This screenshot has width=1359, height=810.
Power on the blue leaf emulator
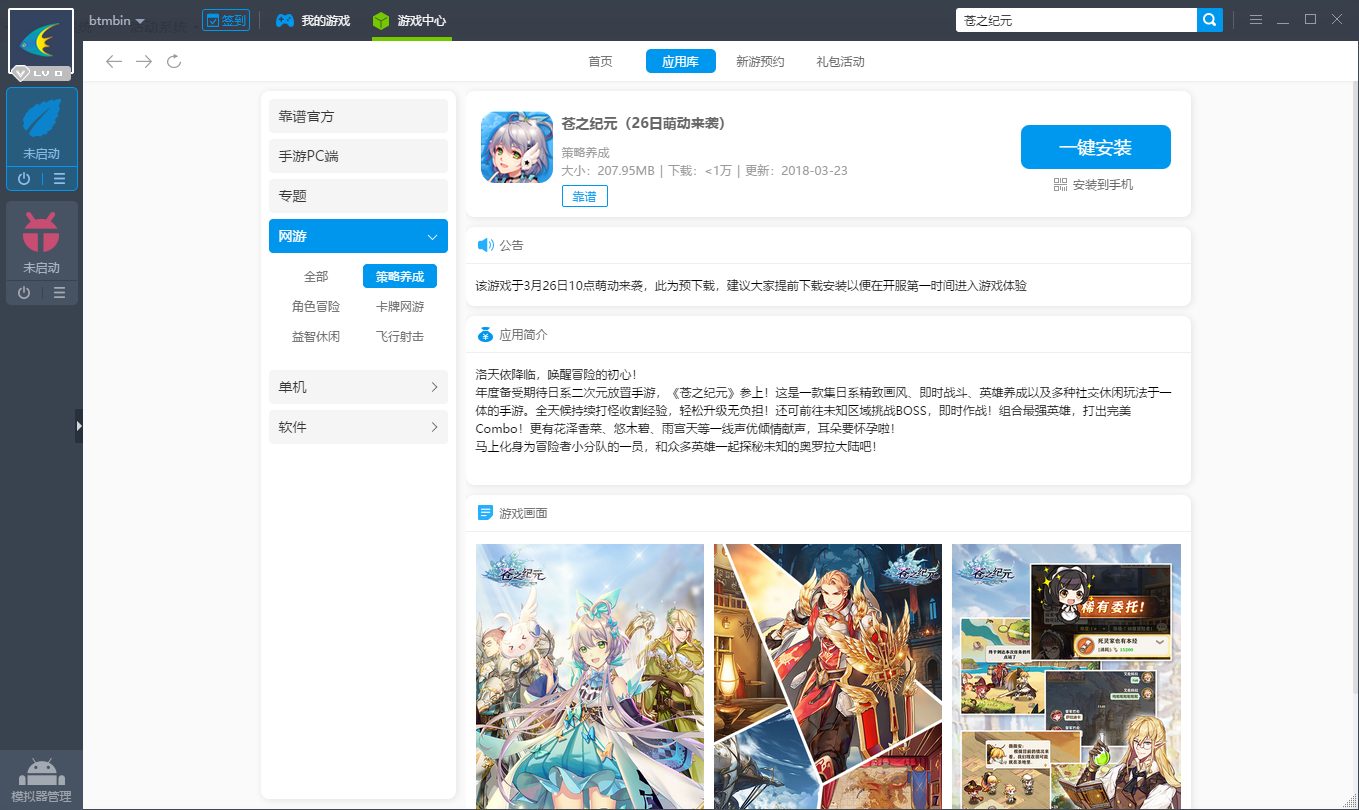click(x=24, y=179)
